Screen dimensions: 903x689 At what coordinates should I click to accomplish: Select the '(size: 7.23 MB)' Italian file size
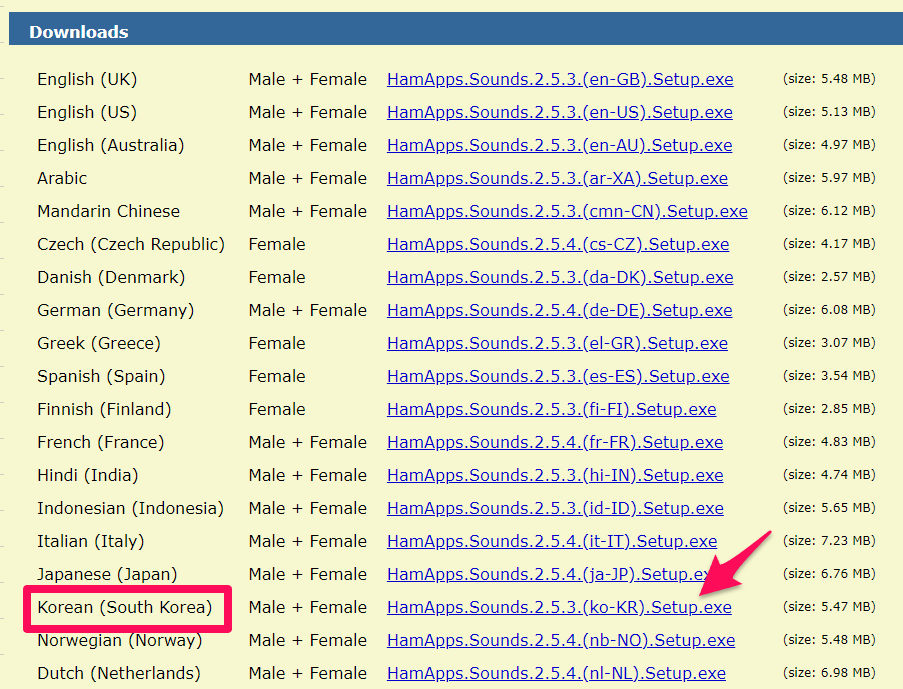click(x=829, y=540)
